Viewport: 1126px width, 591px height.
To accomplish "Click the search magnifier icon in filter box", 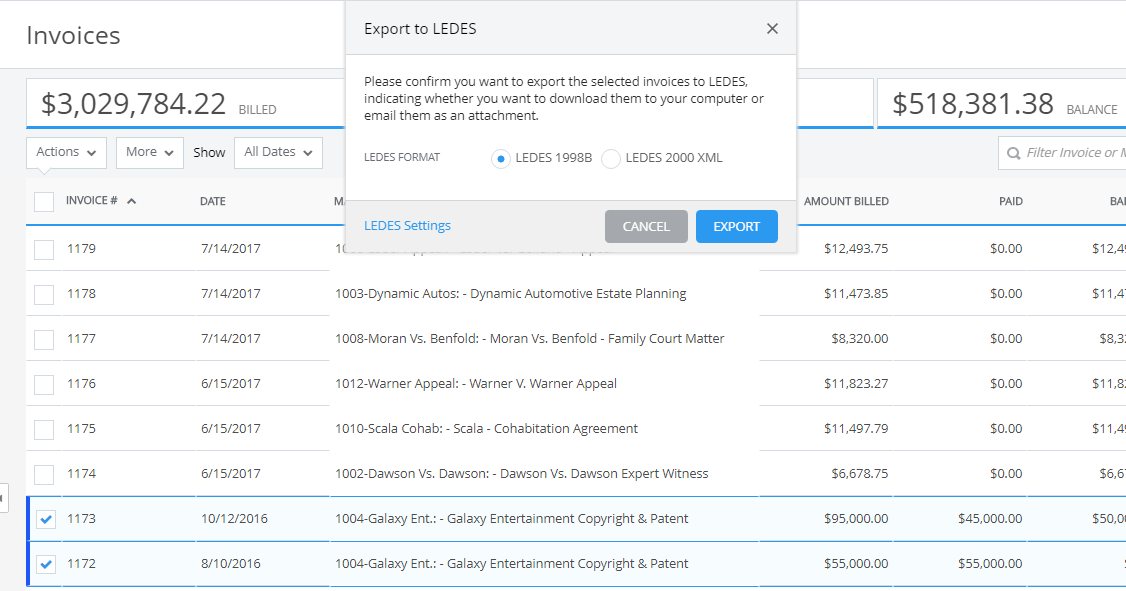I will coord(1013,153).
